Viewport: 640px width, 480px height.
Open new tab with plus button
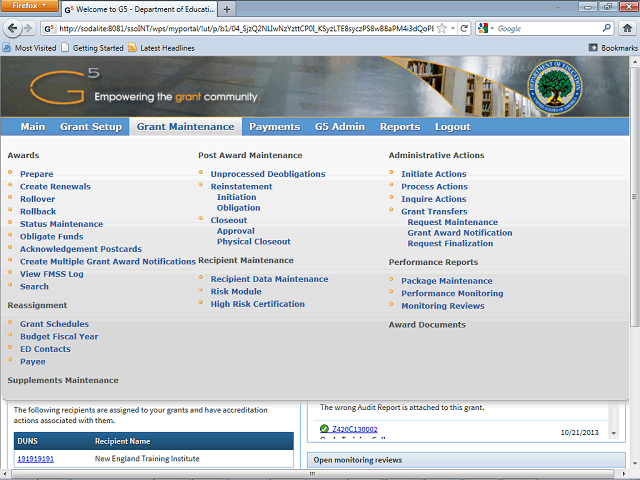(227, 9)
